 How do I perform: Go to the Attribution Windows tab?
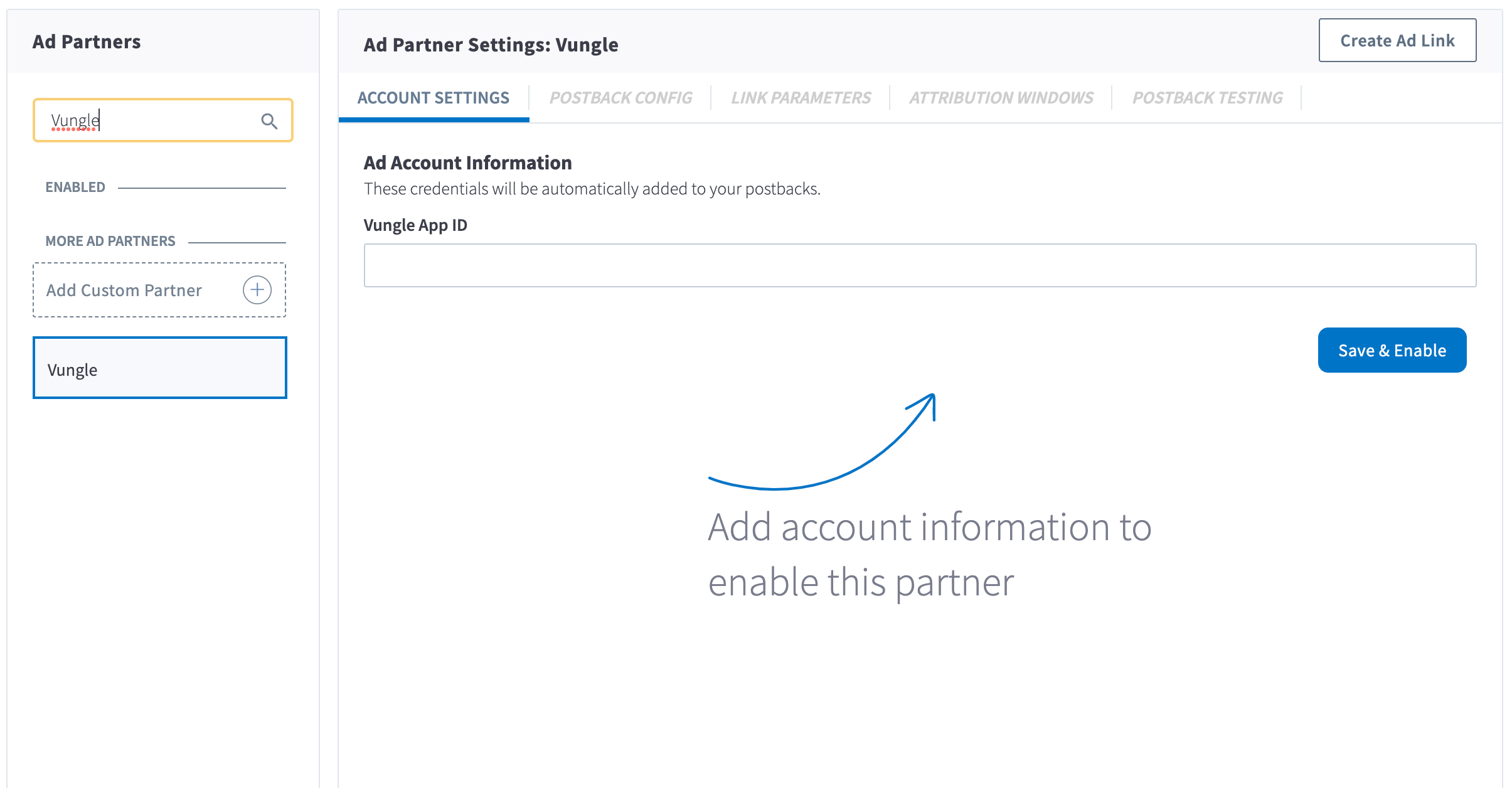coord(1001,98)
